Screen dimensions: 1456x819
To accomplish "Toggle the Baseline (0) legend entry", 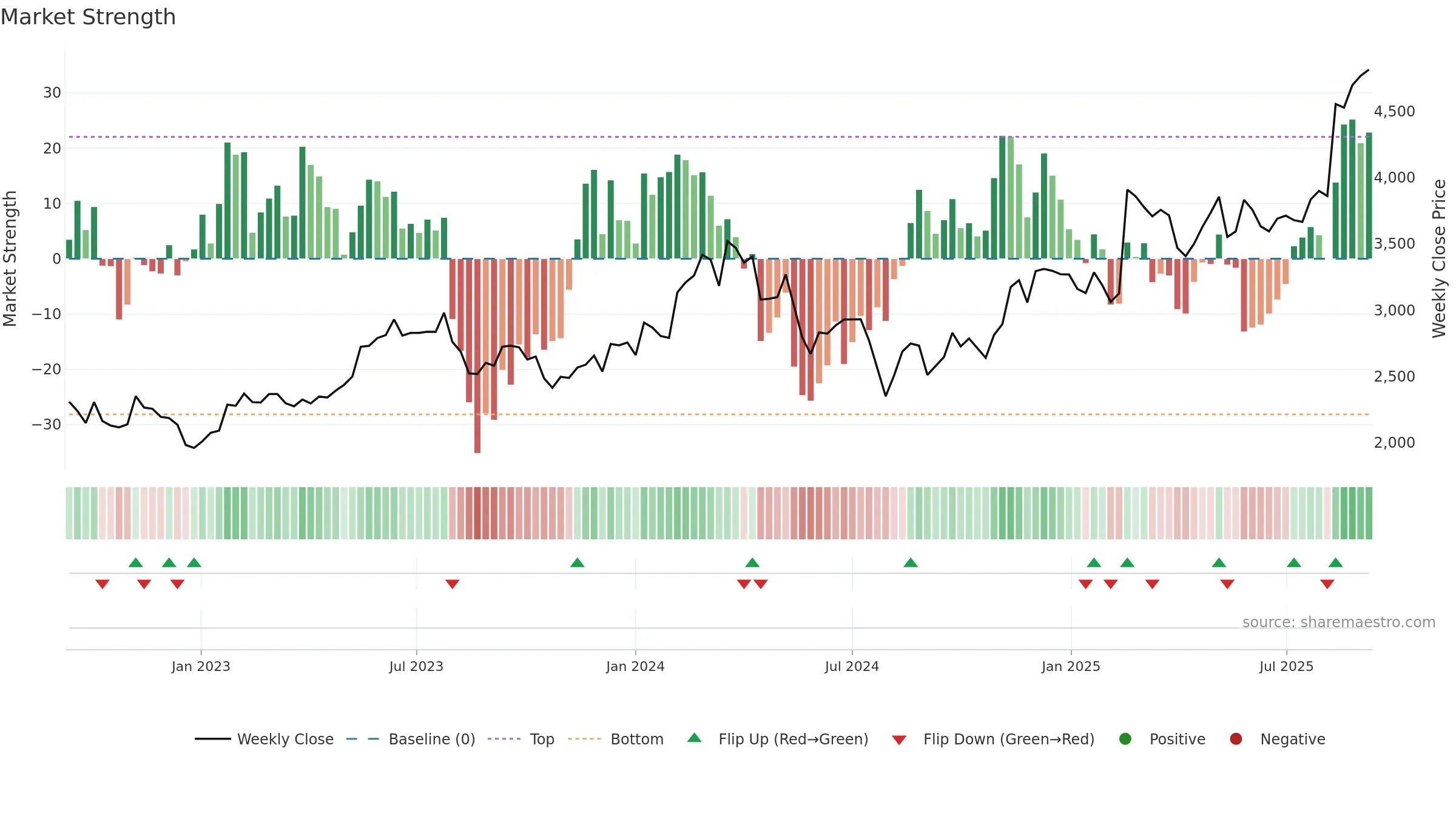I will [411, 739].
